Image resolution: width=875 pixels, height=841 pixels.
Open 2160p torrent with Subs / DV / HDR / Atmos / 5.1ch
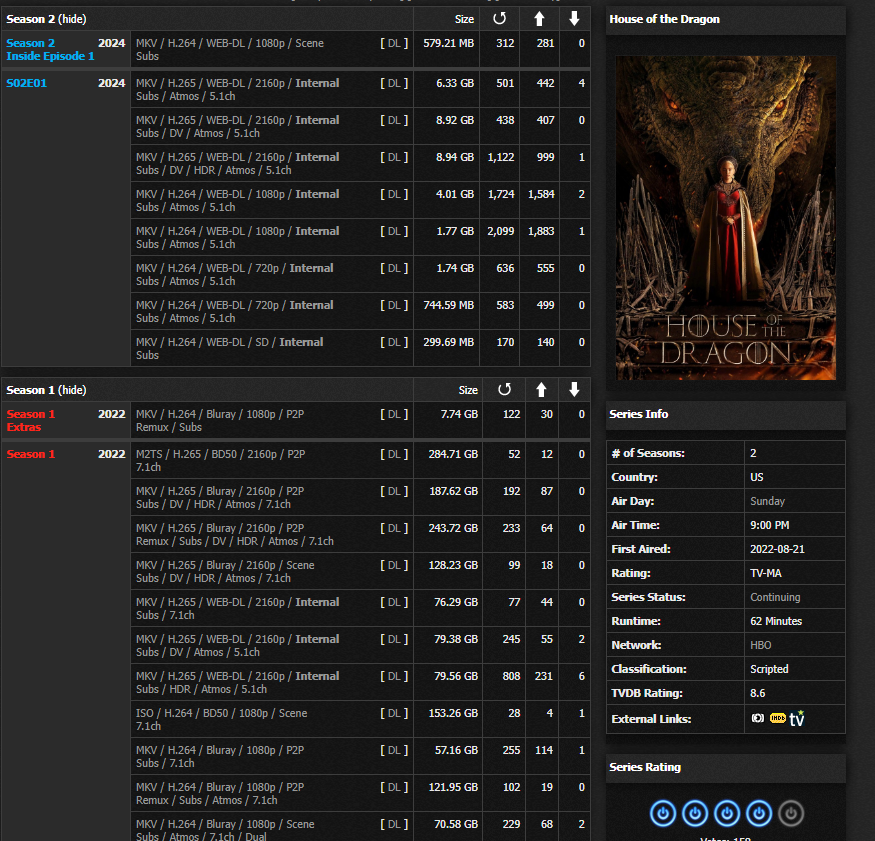(x=238, y=164)
